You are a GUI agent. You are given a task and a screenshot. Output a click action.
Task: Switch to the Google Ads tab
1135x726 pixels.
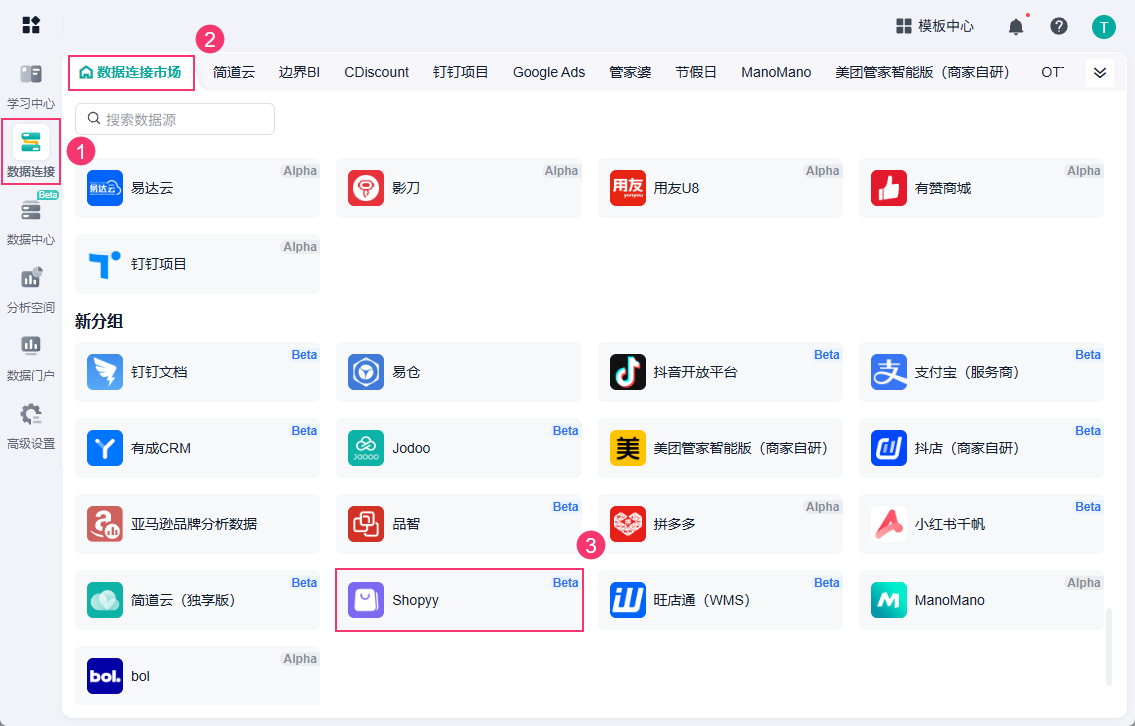549,72
